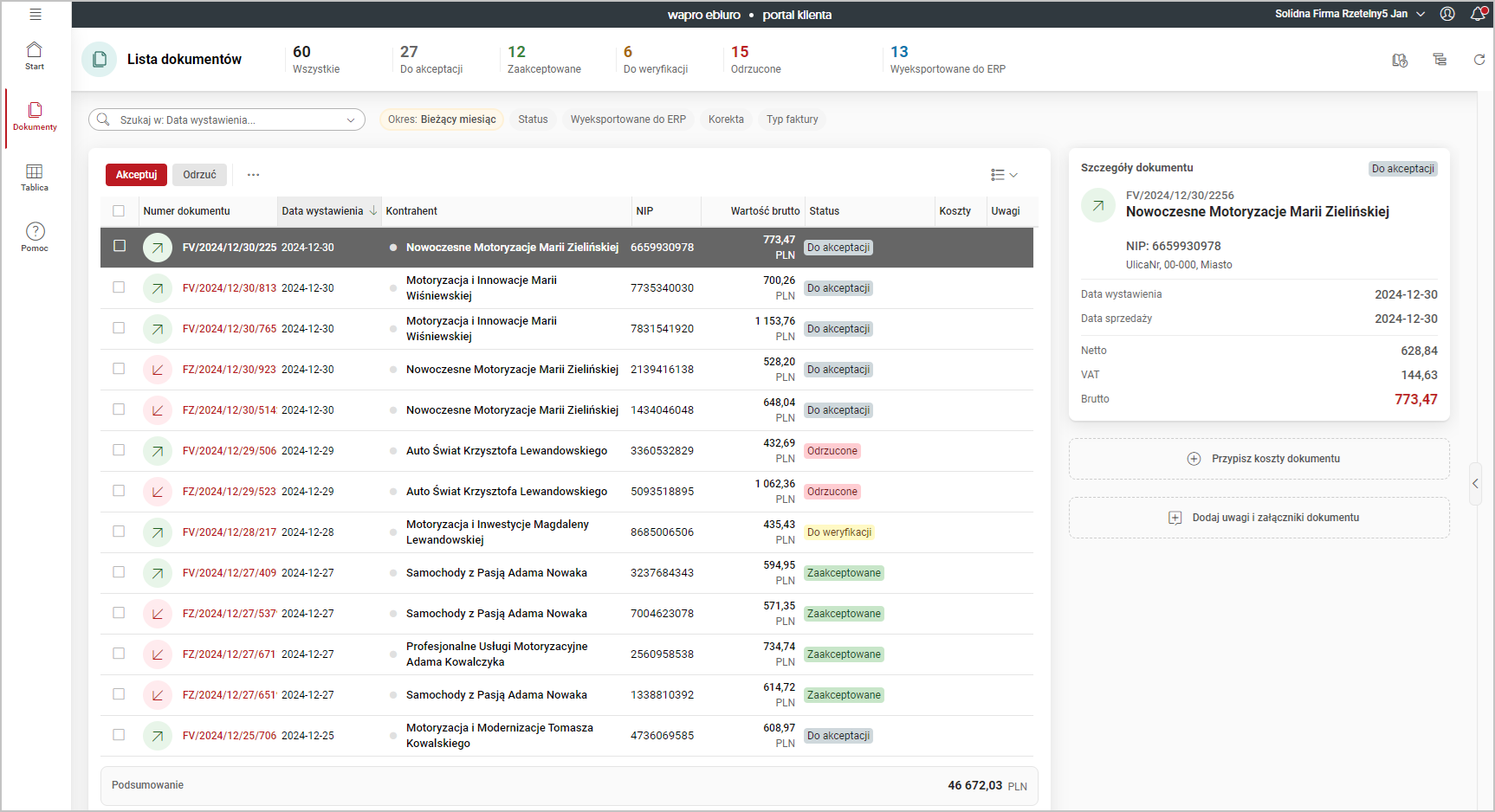The width and height of the screenshot is (1495, 812).
Task: Click the green arrow icon for FV/2024/12/28/217
Action: click(x=157, y=532)
